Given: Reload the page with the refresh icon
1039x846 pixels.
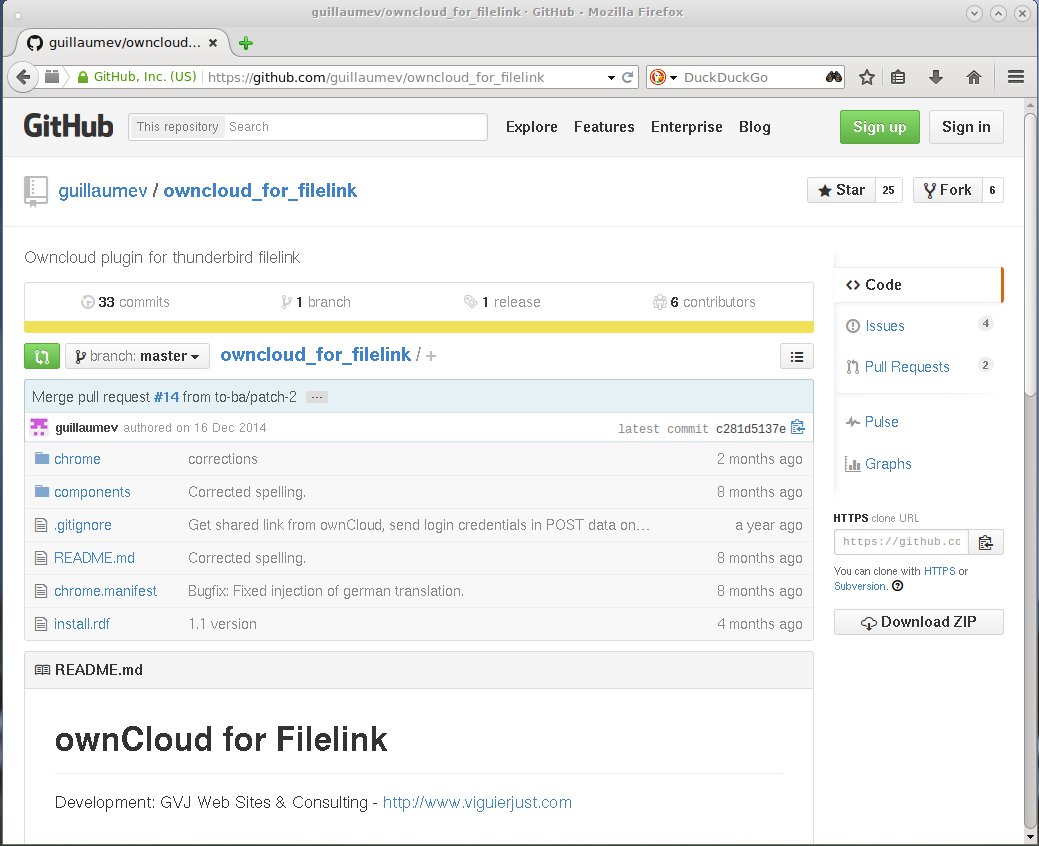Looking at the screenshot, I should coord(628,77).
